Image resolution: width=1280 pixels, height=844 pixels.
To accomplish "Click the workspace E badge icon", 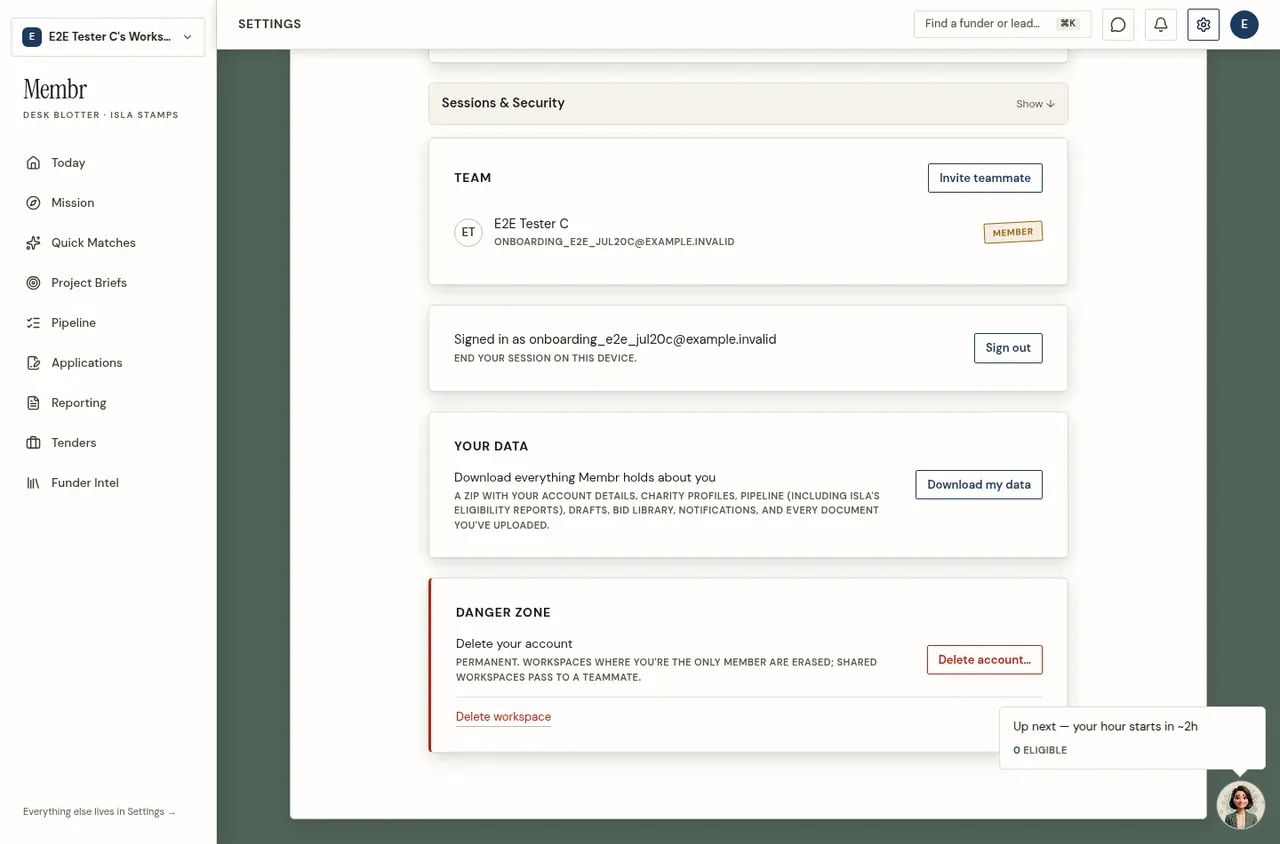I will (x=32, y=37).
